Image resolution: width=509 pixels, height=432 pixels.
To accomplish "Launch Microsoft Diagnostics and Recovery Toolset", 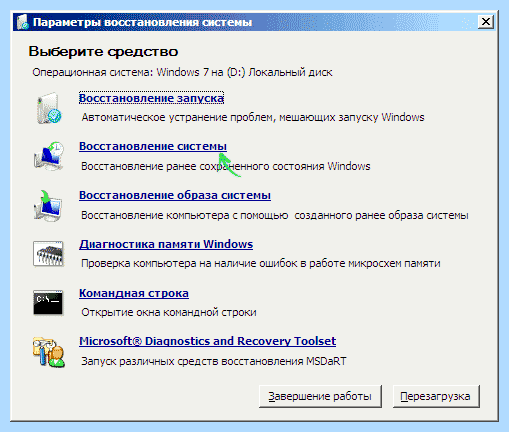I will (207, 341).
